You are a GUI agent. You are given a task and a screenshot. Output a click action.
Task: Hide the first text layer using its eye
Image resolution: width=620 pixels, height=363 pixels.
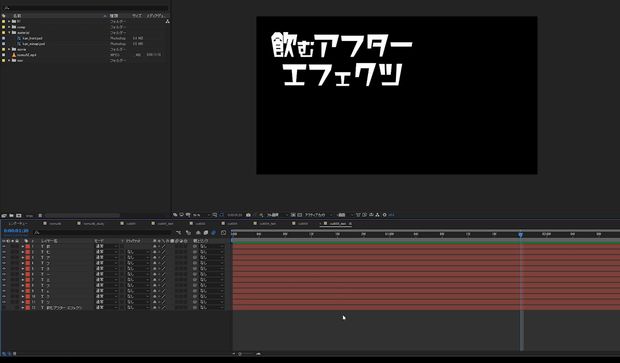[x=4, y=246]
